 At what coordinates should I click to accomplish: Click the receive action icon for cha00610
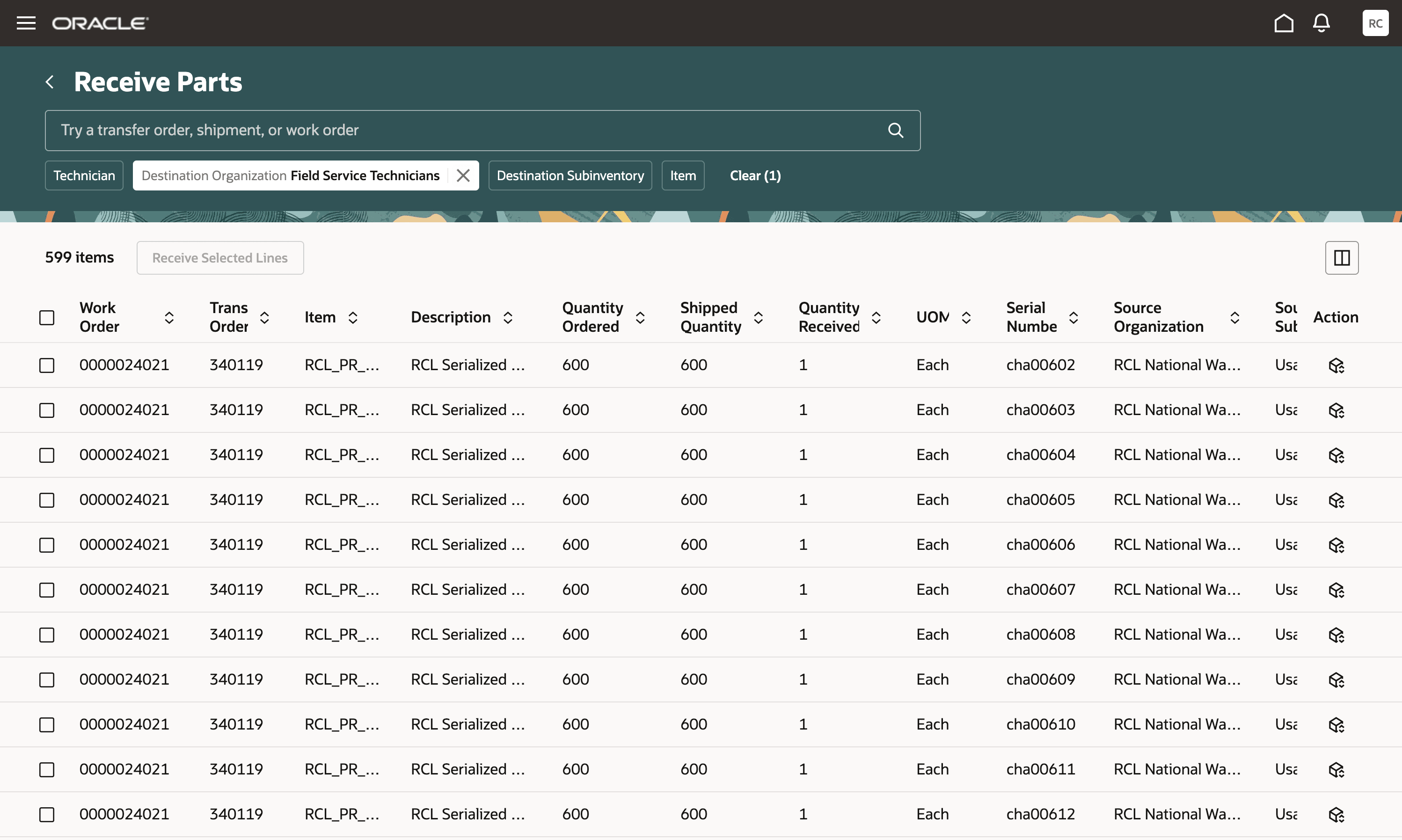coord(1336,724)
